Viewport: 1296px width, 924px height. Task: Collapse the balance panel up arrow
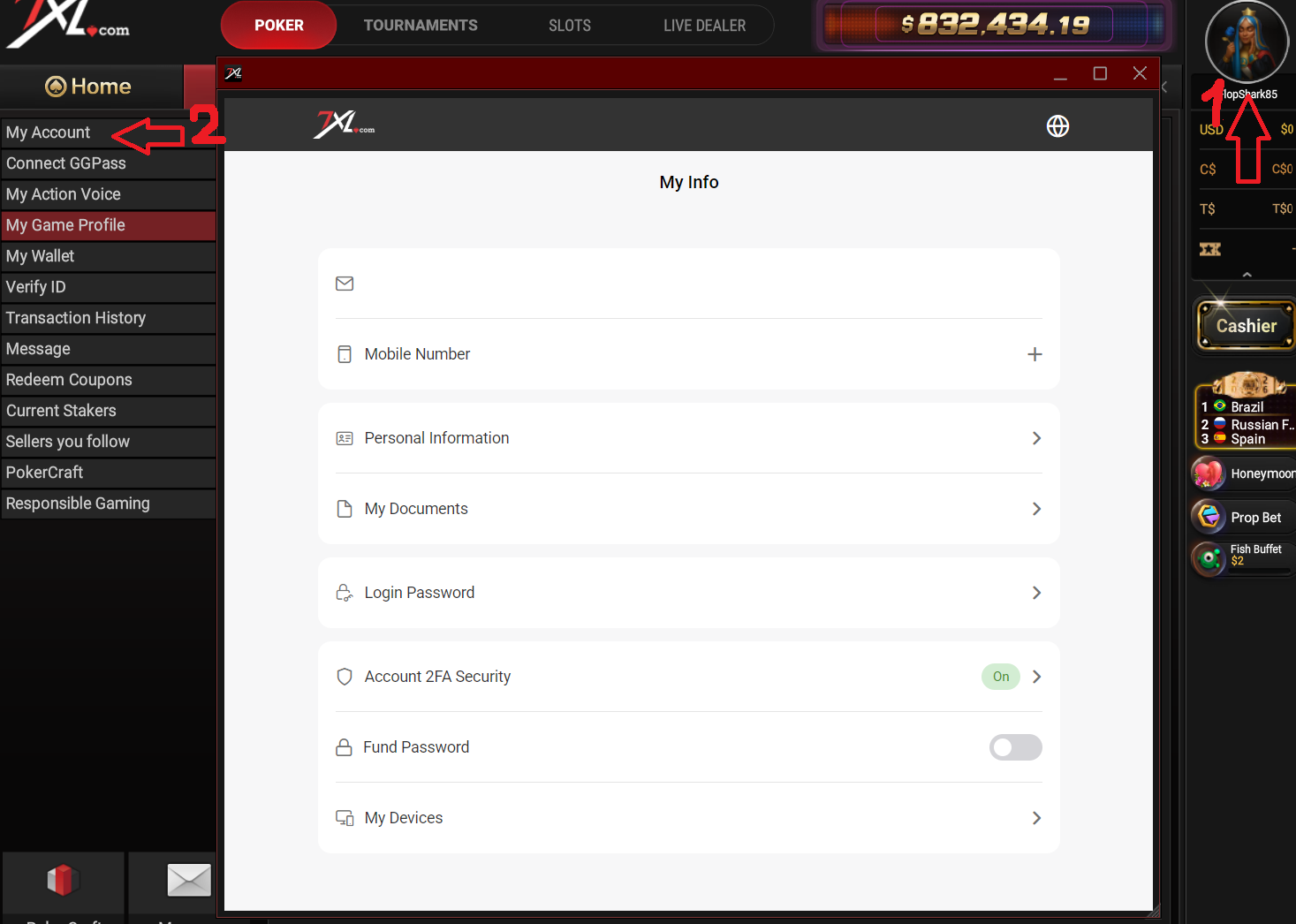[x=1247, y=275]
